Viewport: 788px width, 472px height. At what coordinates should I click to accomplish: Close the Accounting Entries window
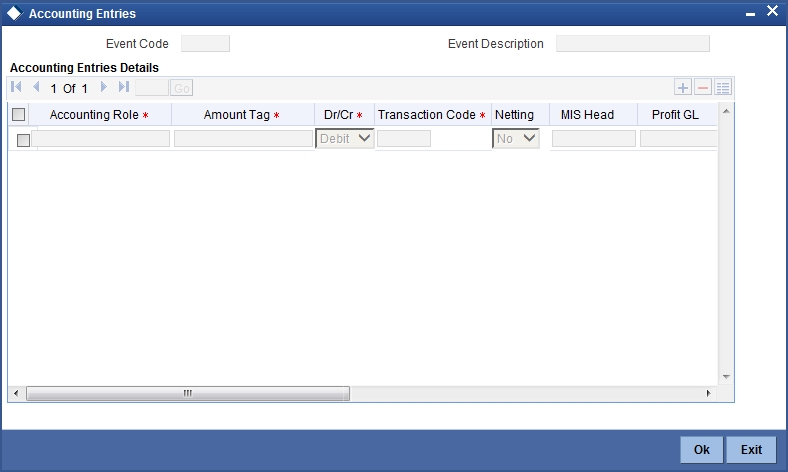point(772,11)
